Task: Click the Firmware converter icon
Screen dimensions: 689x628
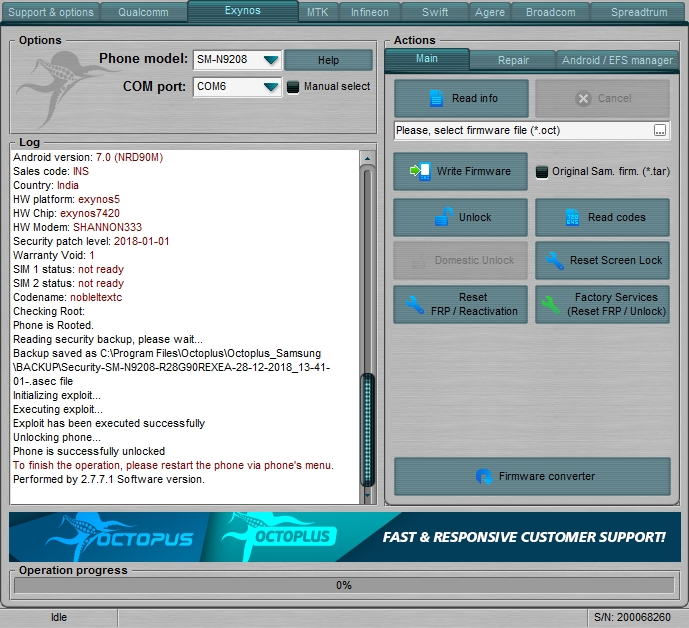Action: tap(484, 476)
